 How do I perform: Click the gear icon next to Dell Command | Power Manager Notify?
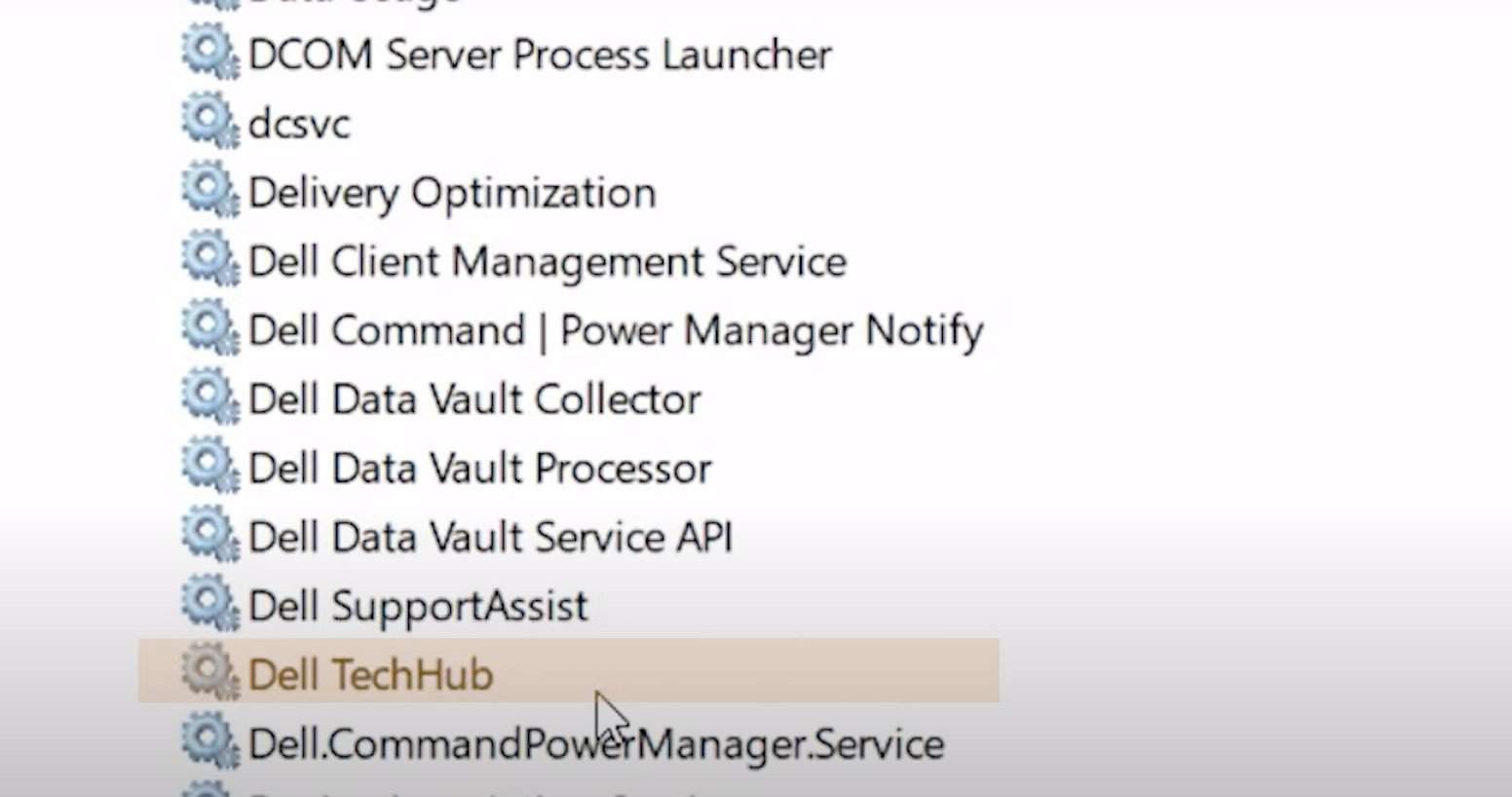[209, 330]
